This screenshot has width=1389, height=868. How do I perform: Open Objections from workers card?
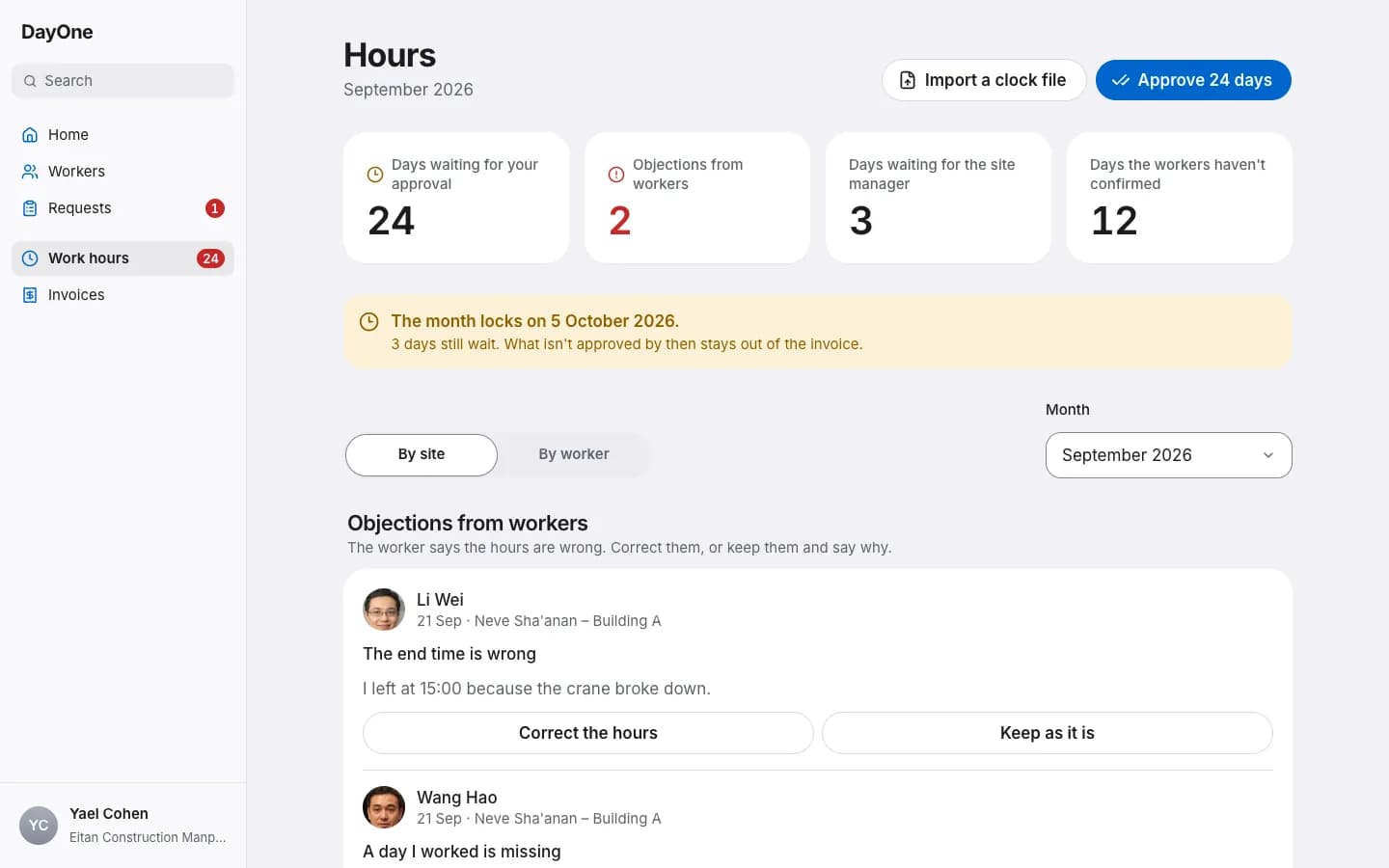pos(697,198)
